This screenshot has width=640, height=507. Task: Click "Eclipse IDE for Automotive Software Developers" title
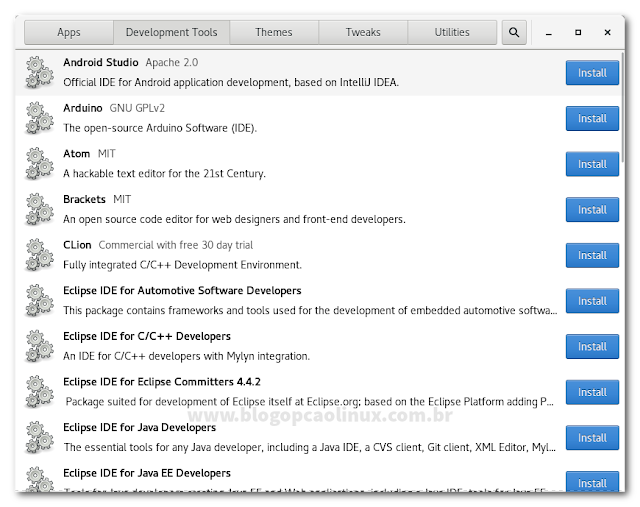pos(182,291)
